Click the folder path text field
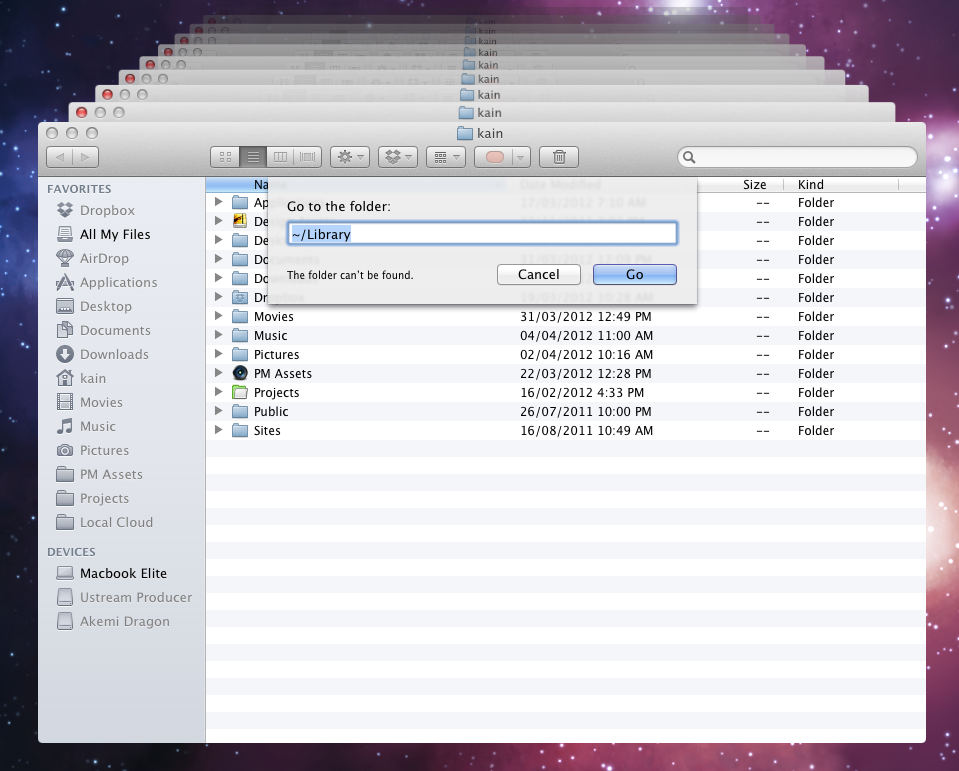 pyautogui.click(x=481, y=234)
